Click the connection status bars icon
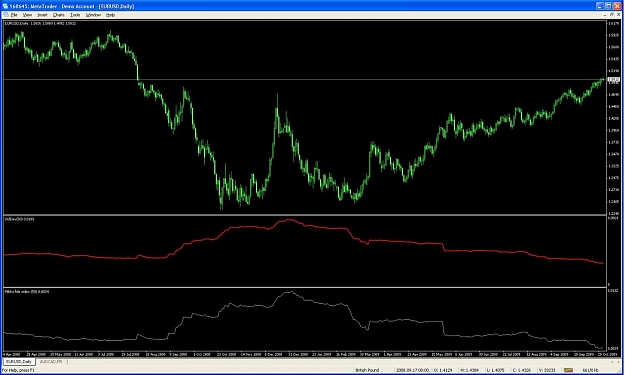Viewport: 625px width, 375px height. coord(568,370)
